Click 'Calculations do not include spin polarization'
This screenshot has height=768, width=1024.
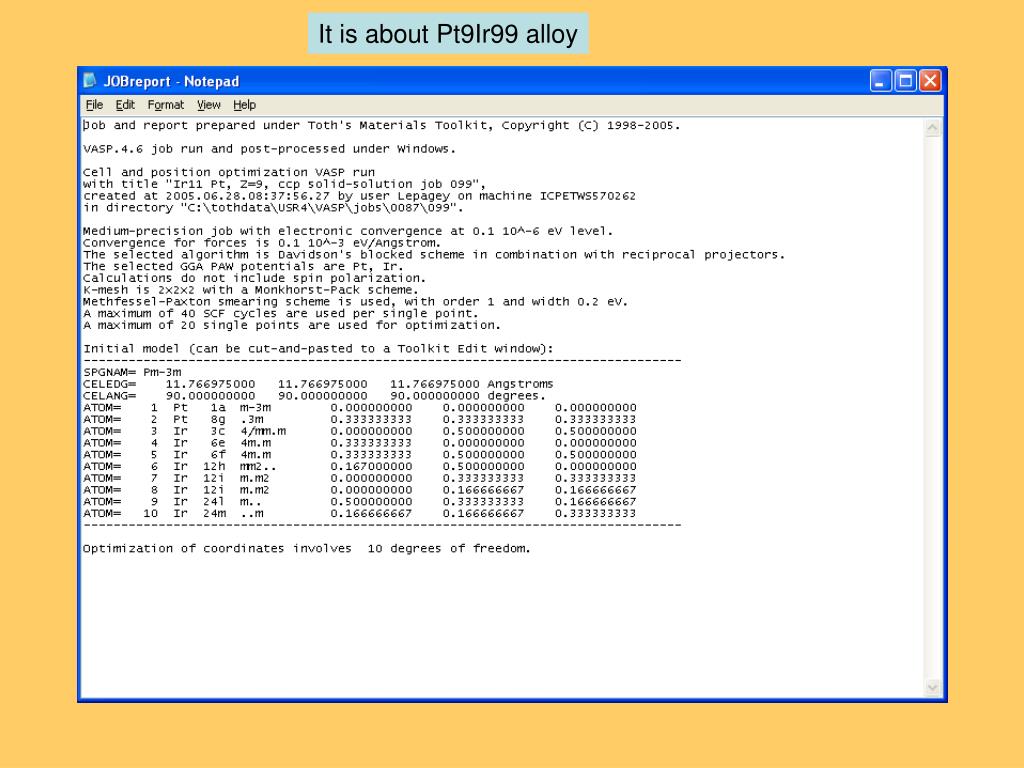254,278
